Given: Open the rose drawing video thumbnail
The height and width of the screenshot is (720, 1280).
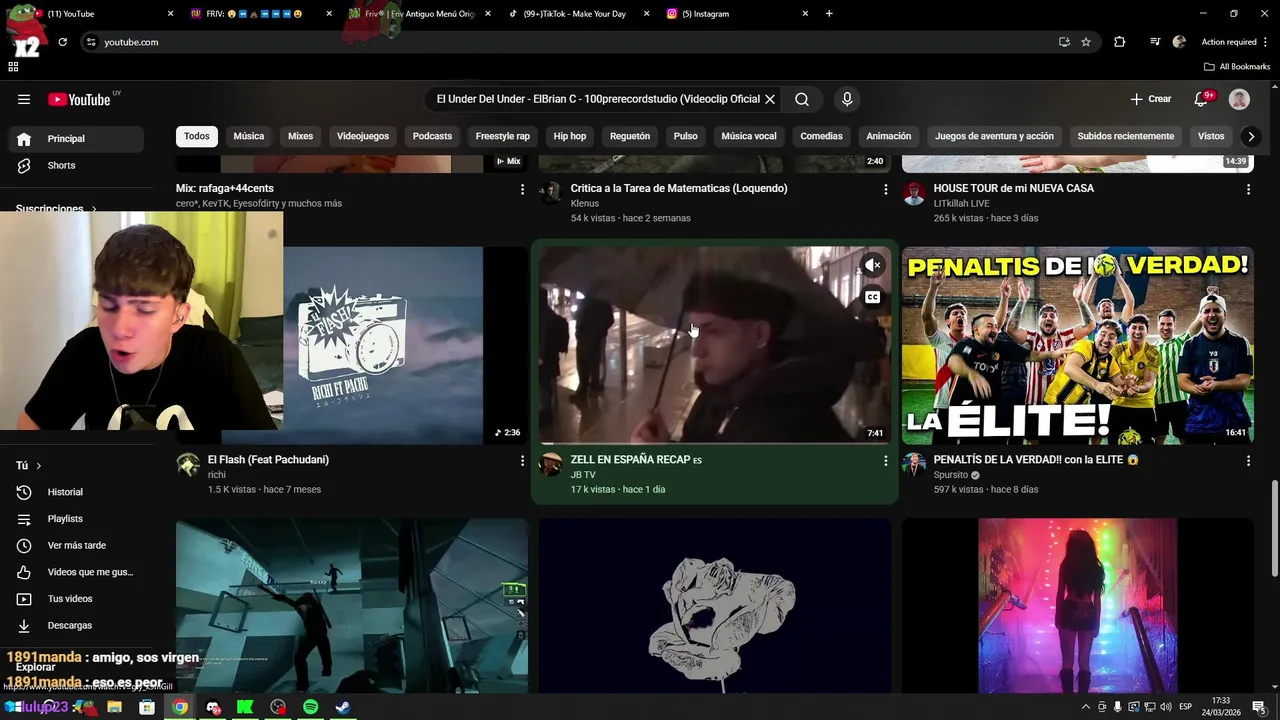Looking at the screenshot, I should coord(714,605).
